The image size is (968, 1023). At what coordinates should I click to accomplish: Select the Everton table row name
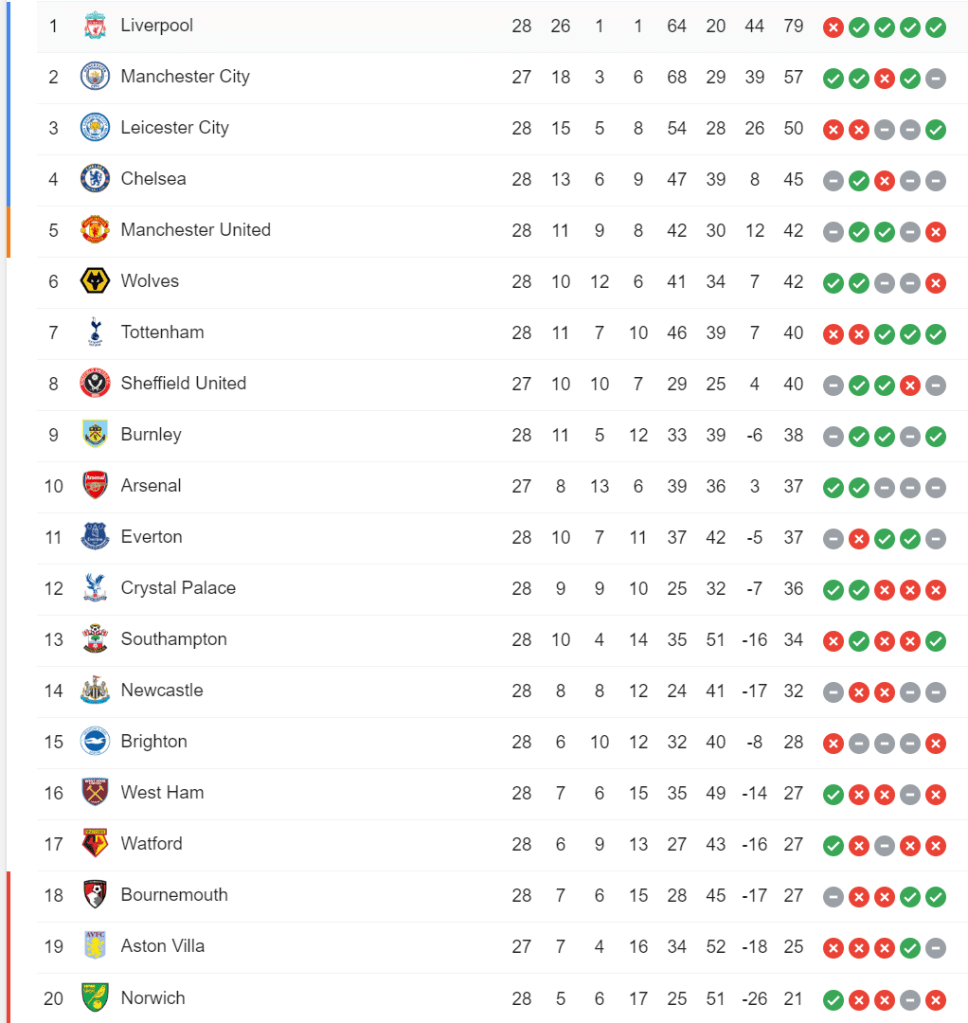pos(151,537)
